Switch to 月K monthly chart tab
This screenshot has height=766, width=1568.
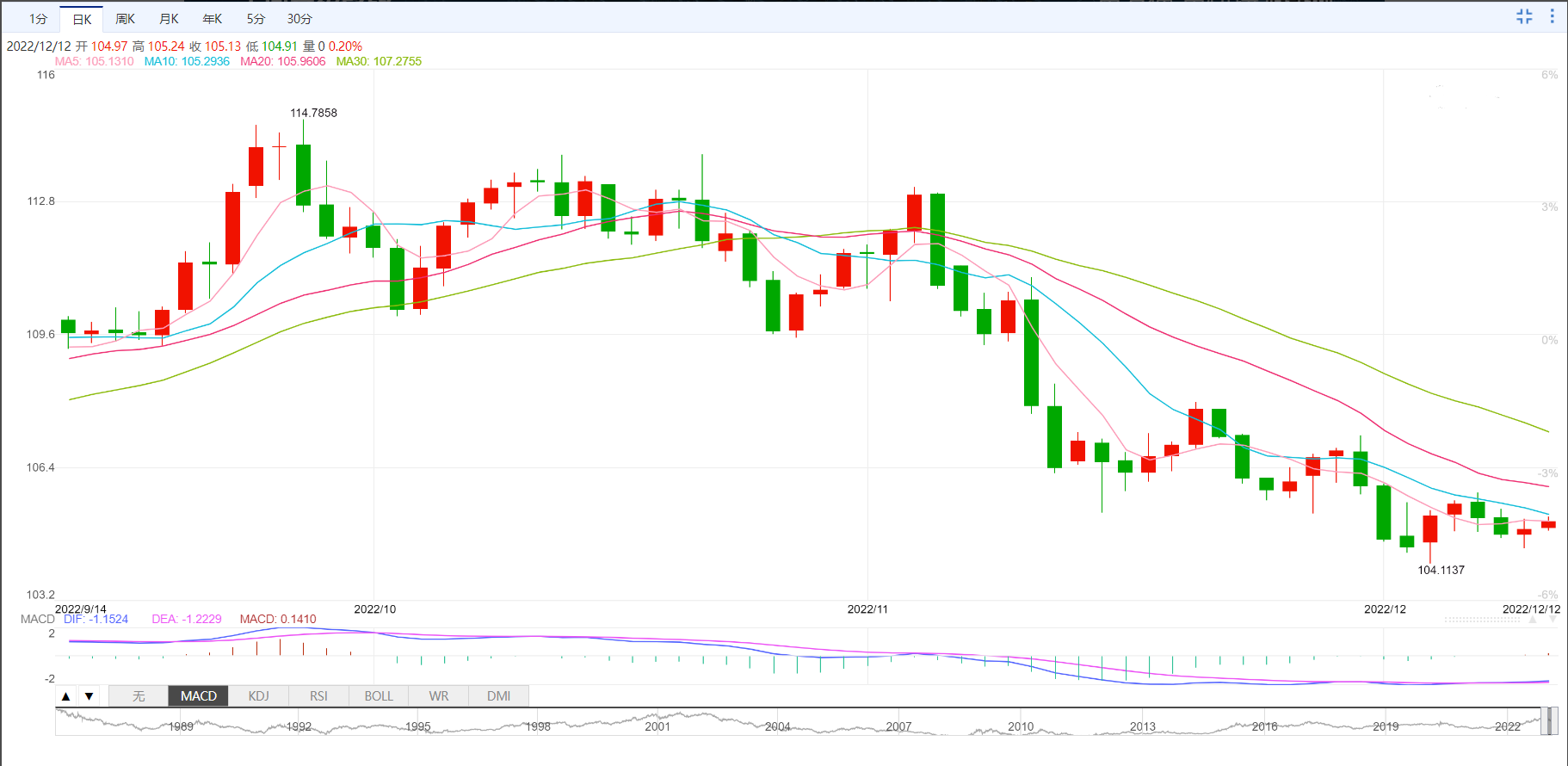170,19
